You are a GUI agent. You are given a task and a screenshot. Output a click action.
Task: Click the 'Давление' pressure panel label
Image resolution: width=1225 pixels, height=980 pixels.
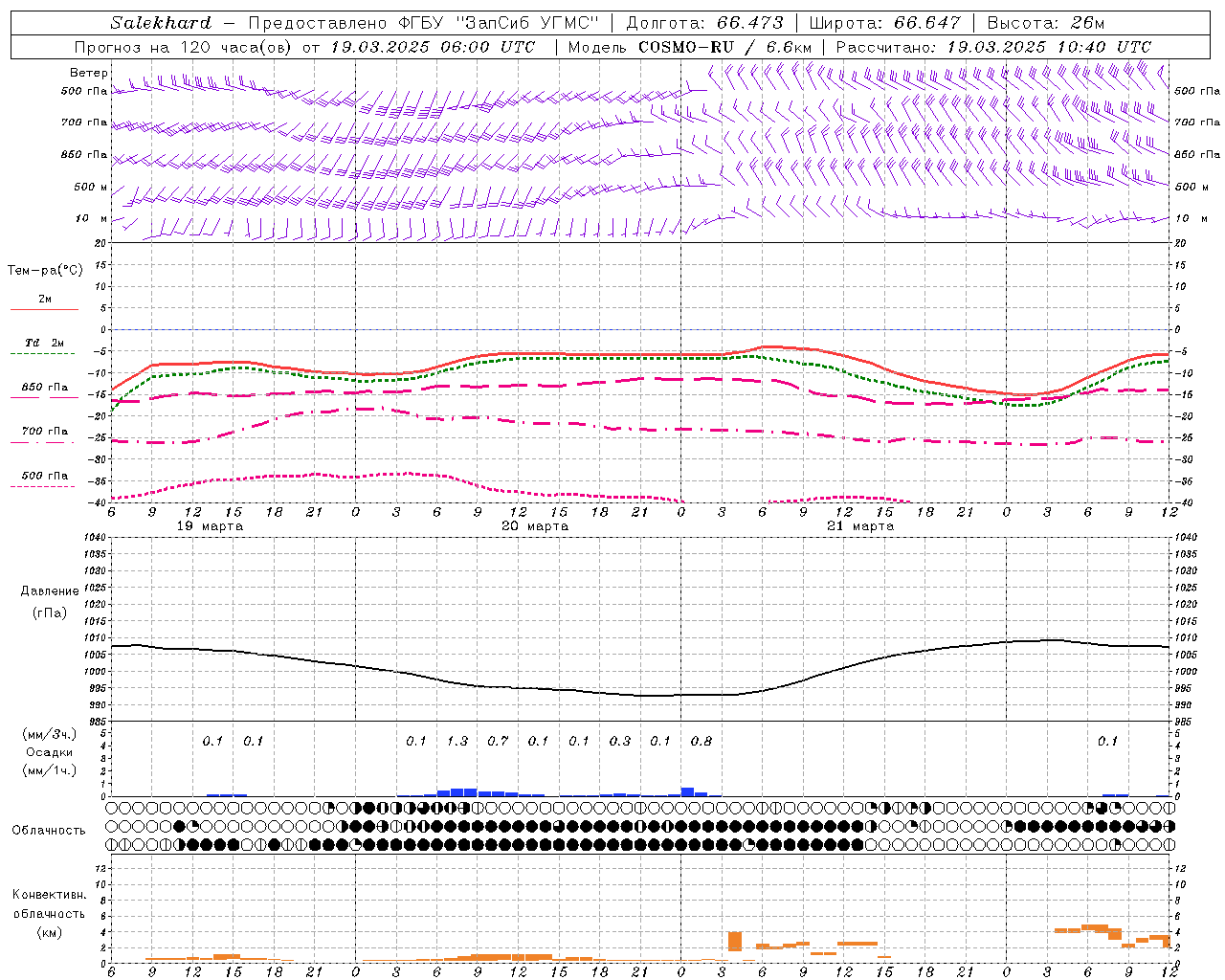point(50,591)
